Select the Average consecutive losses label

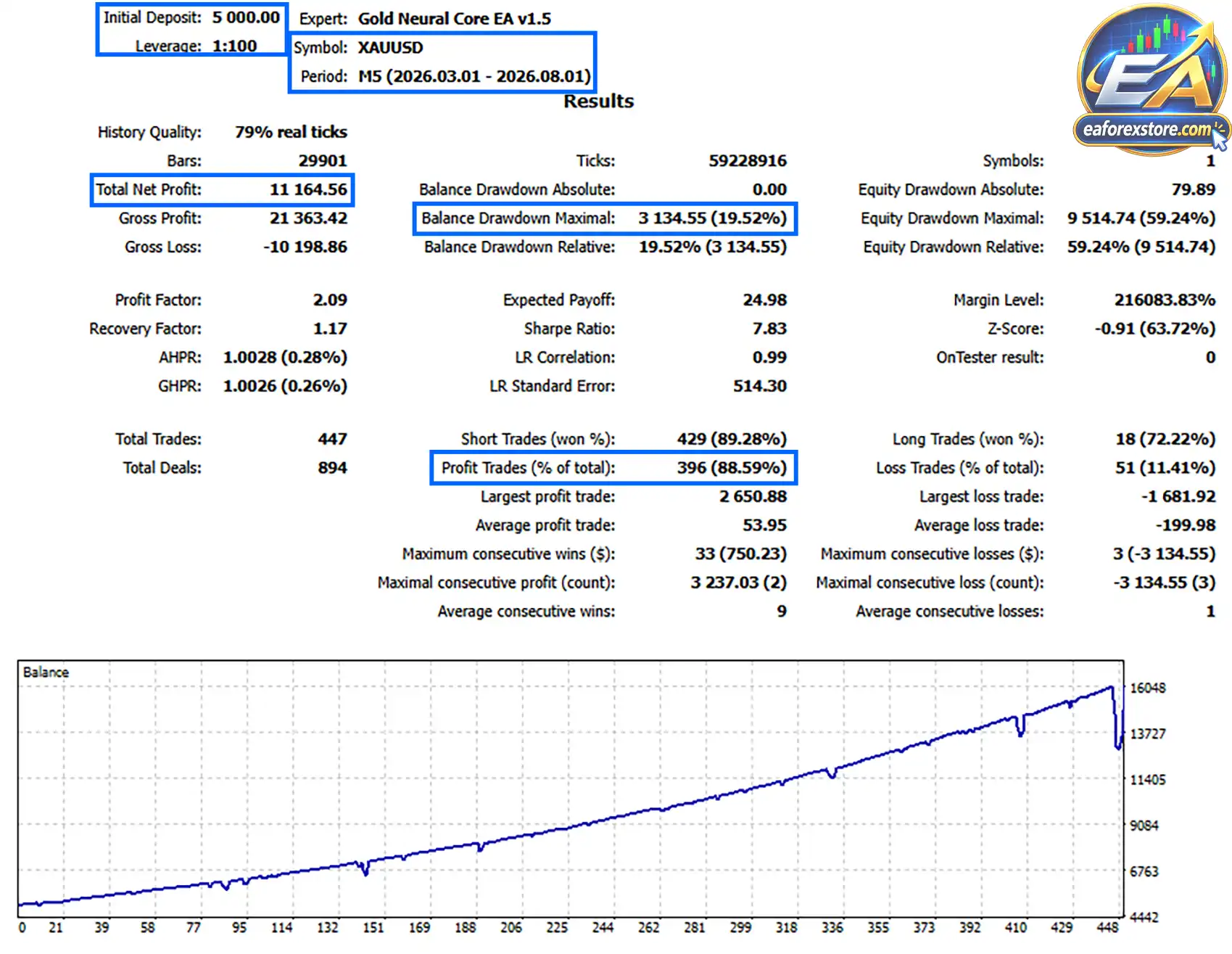tap(950, 612)
